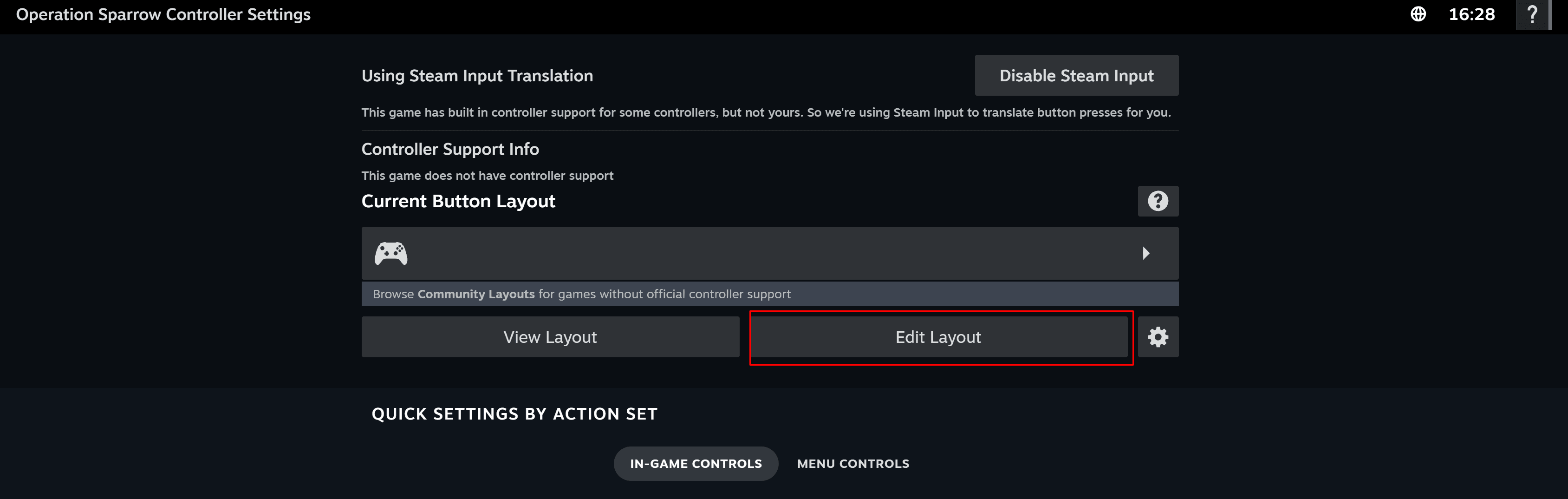Screen dimensions: 1568x499
Task: Open Edit Layout
Action: 938,337
